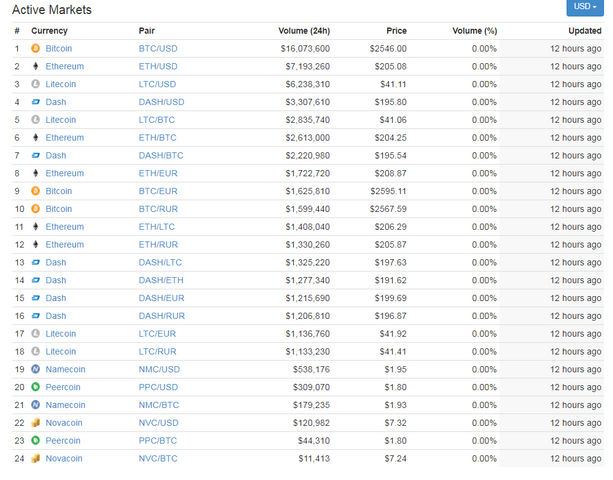Screen dimensions: 613x480
Task: Click the $11,413 volume value
Action: tap(314, 458)
